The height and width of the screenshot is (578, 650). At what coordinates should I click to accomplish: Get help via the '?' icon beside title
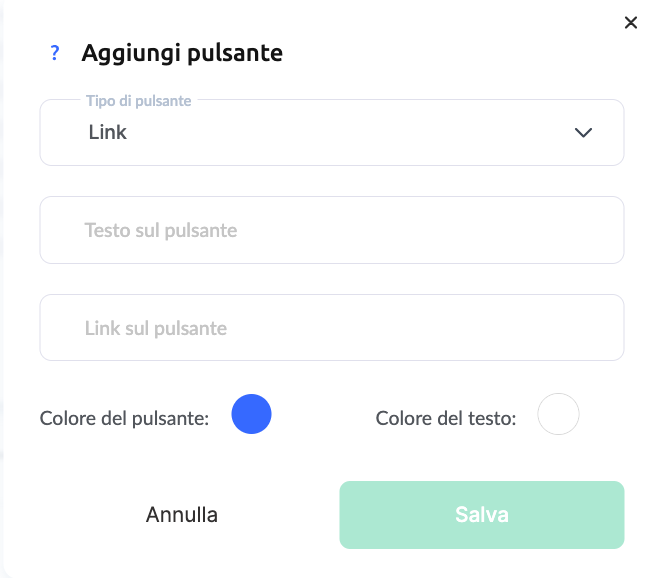pos(55,53)
